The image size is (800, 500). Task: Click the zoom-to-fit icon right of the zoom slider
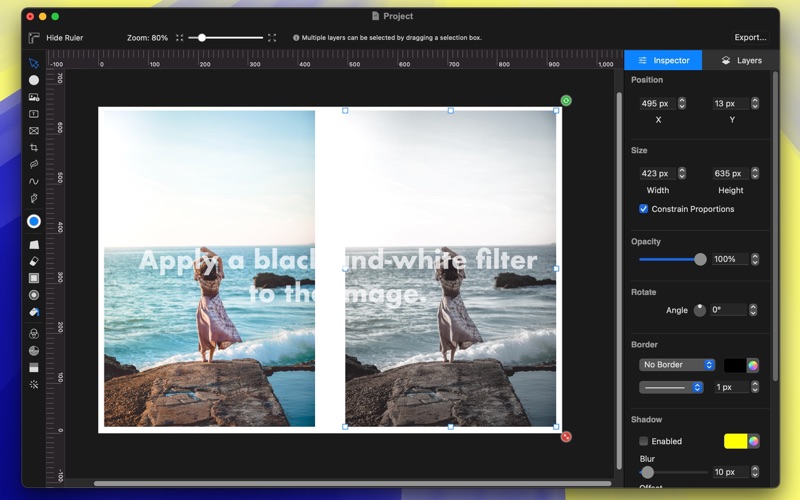click(272, 38)
